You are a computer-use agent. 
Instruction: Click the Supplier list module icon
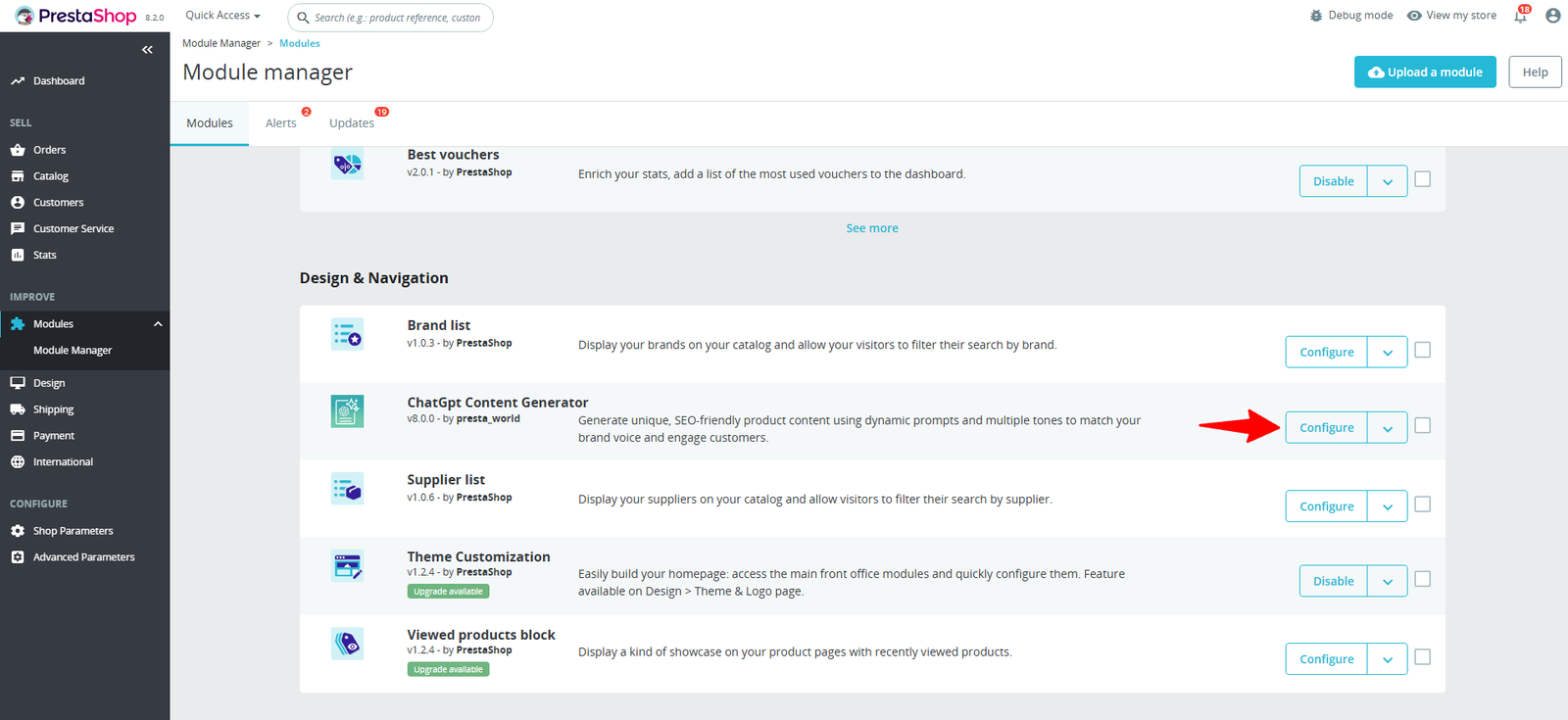(x=348, y=488)
